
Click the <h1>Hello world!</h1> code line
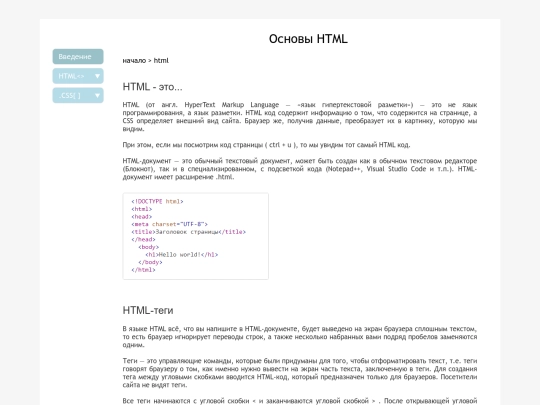click(181, 255)
